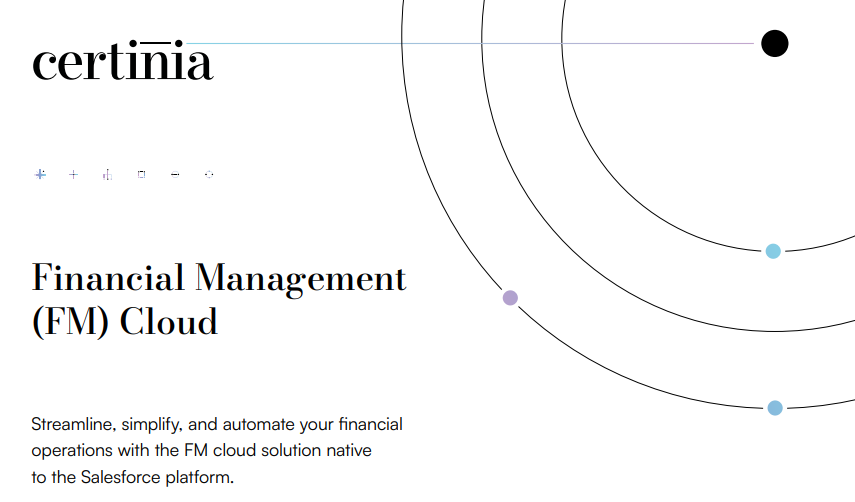Image resolution: width=855 pixels, height=502 pixels.
Task: Click the text "operations with the FM cloud solution native"
Action: [x=201, y=451]
